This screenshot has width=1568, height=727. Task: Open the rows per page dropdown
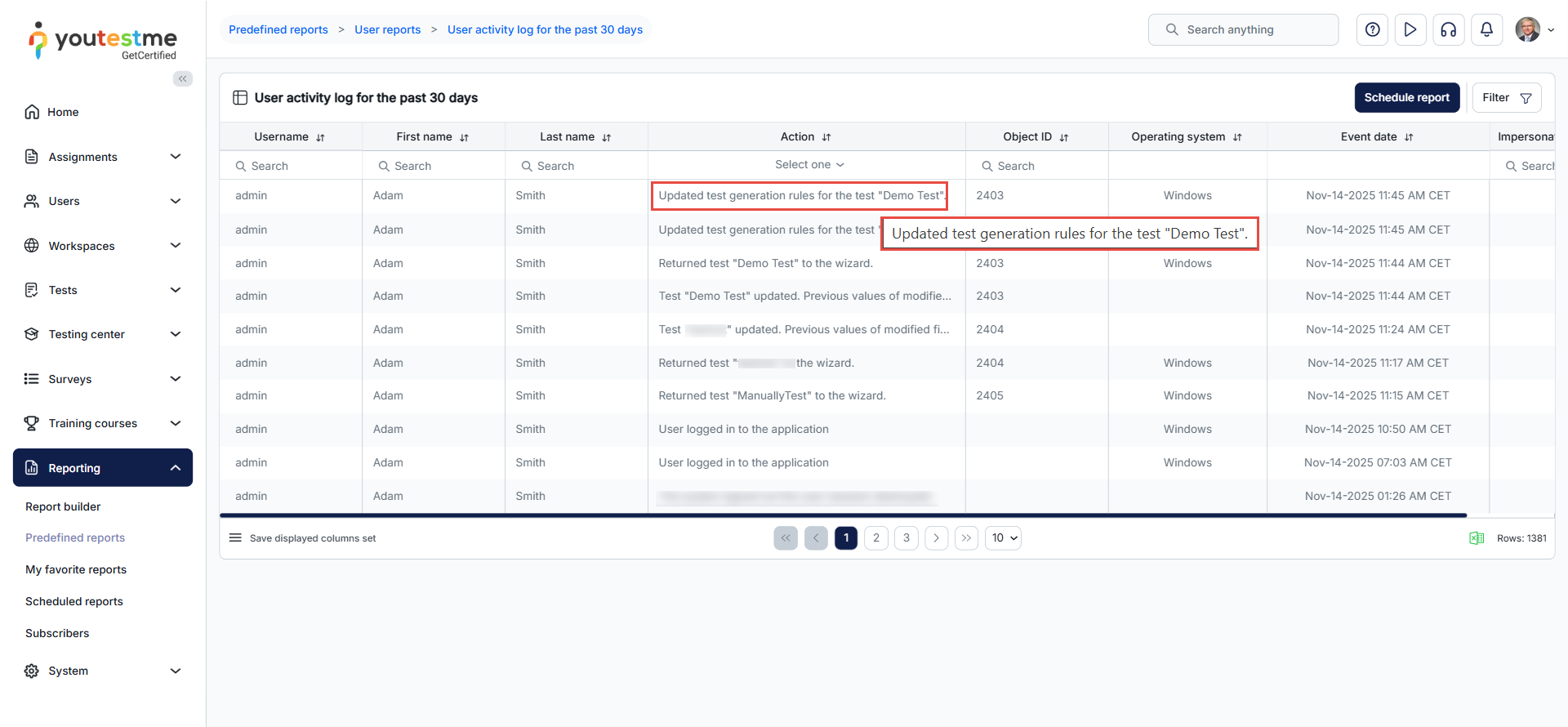pos(1004,538)
